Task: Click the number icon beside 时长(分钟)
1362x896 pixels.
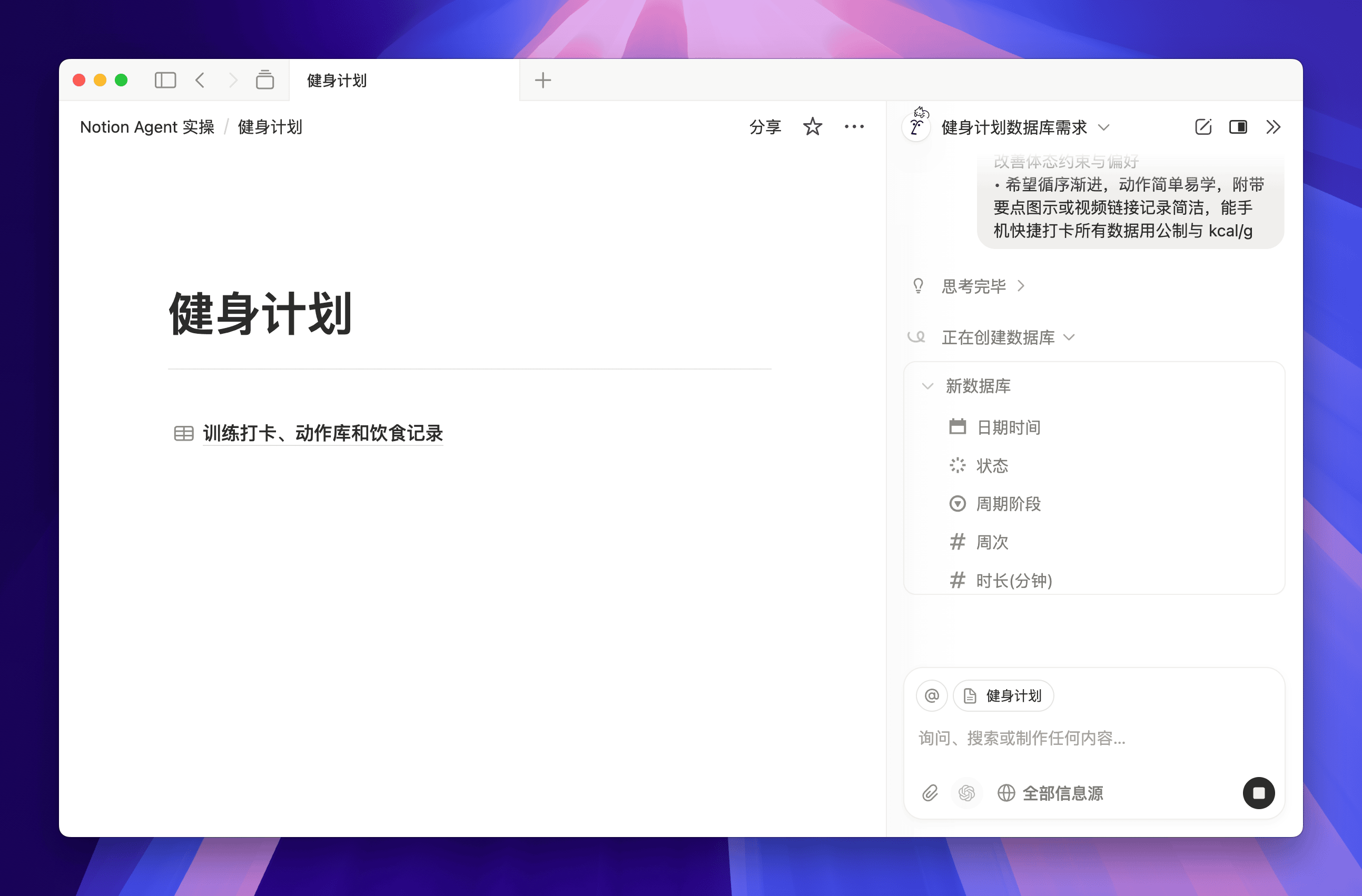Action: click(x=958, y=580)
